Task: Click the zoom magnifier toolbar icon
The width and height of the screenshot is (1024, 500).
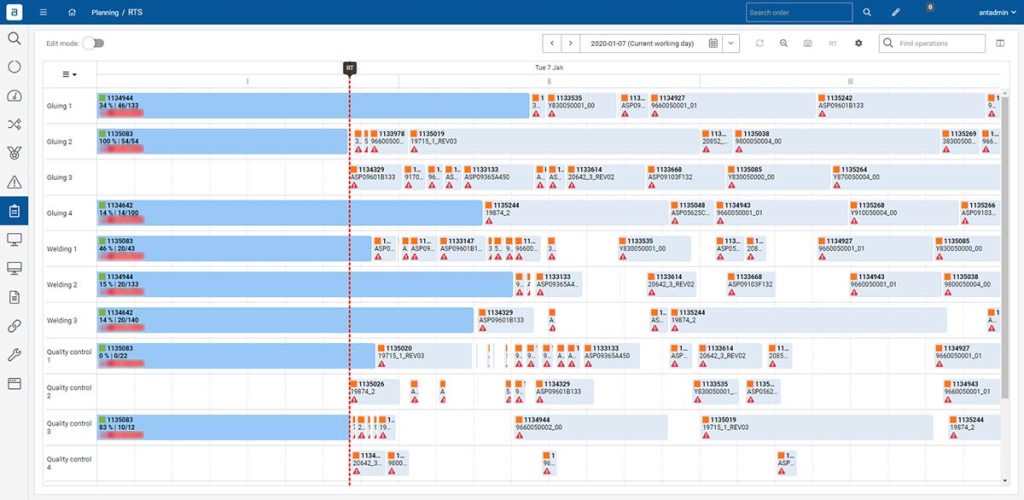Action: click(784, 43)
